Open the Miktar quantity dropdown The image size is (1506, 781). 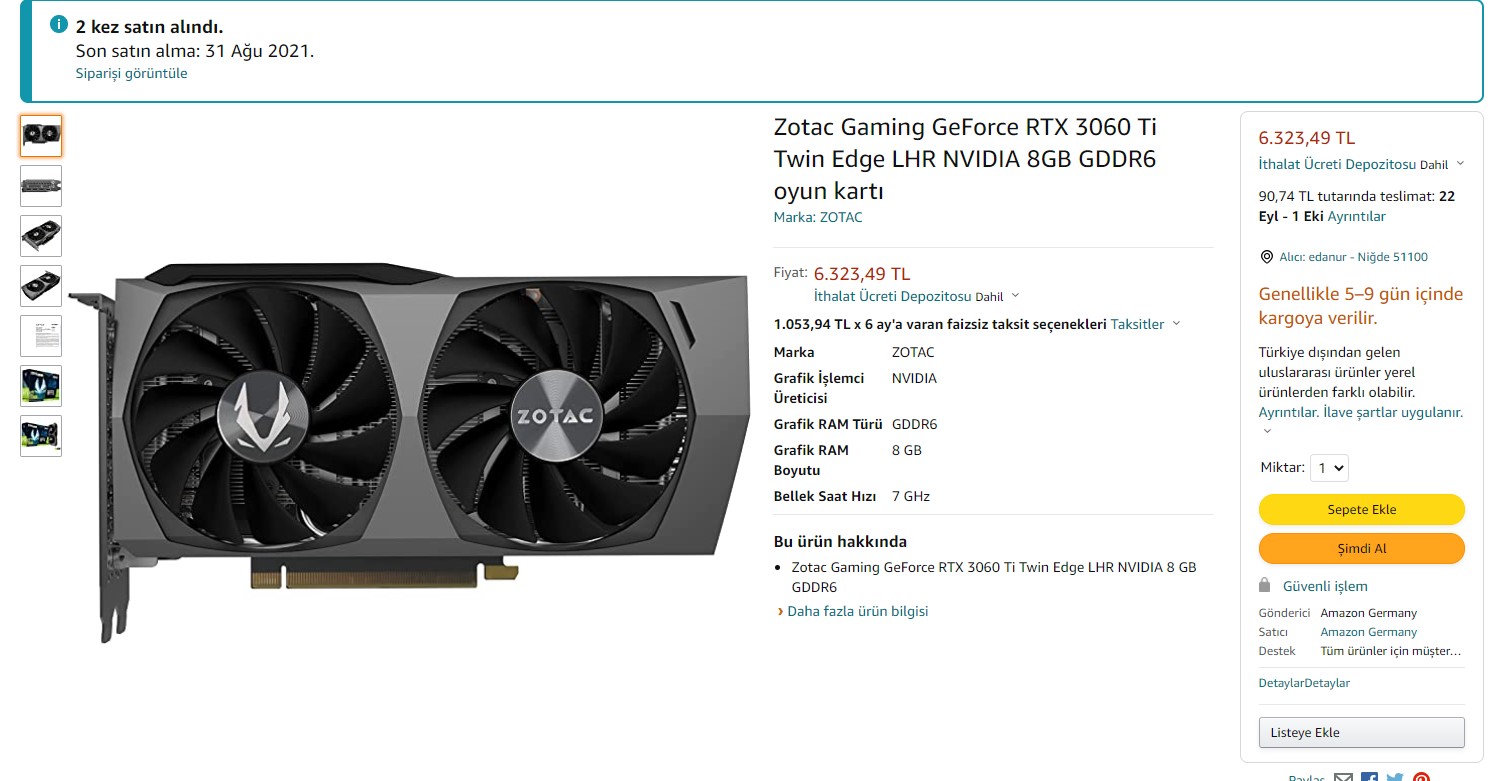coord(1329,467)
